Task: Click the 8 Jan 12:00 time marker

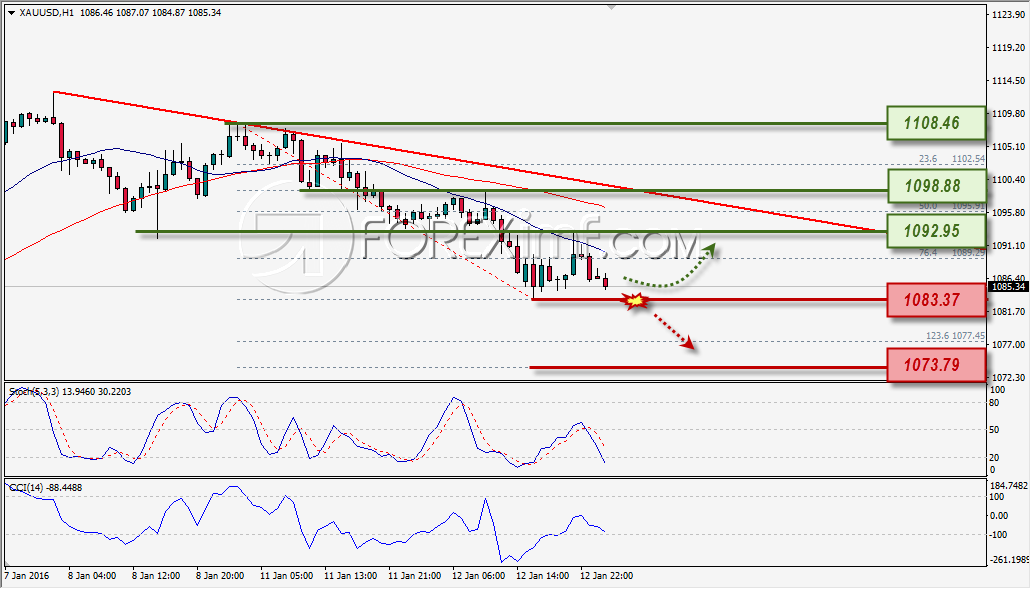Action: tap(156, 576)
